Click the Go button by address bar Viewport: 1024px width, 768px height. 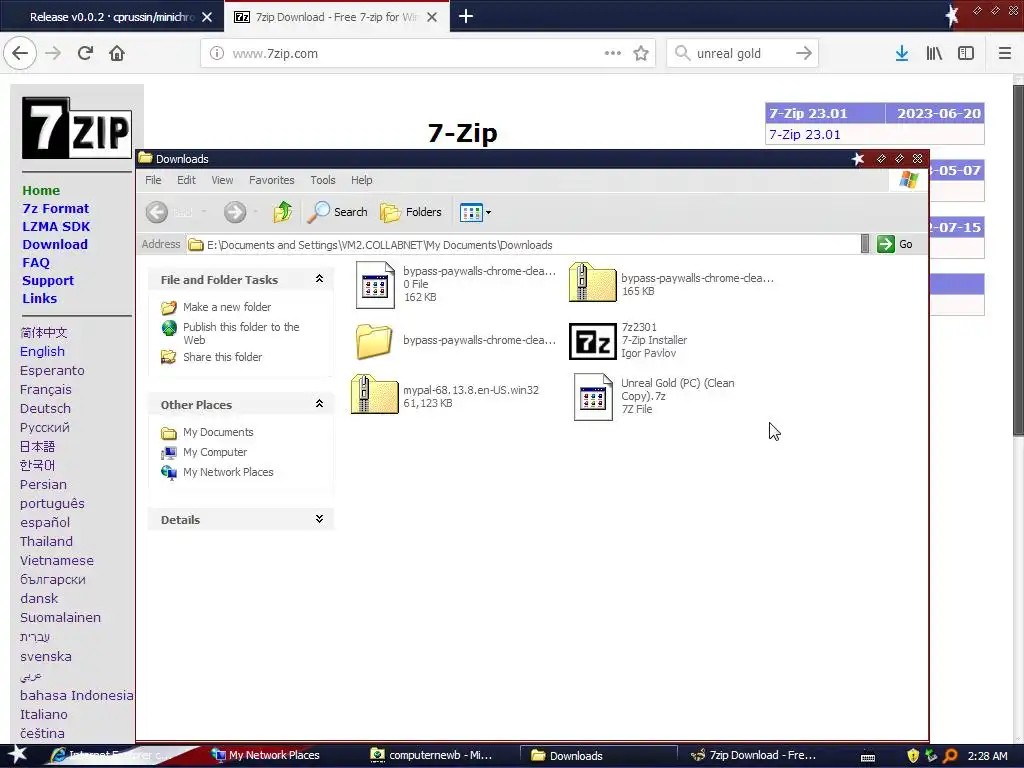(895, 244)
